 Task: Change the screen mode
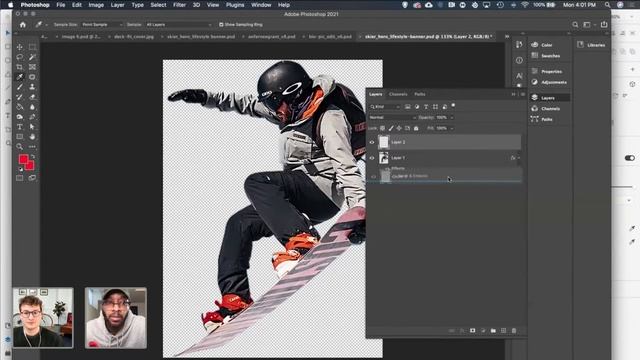point(32,178)
